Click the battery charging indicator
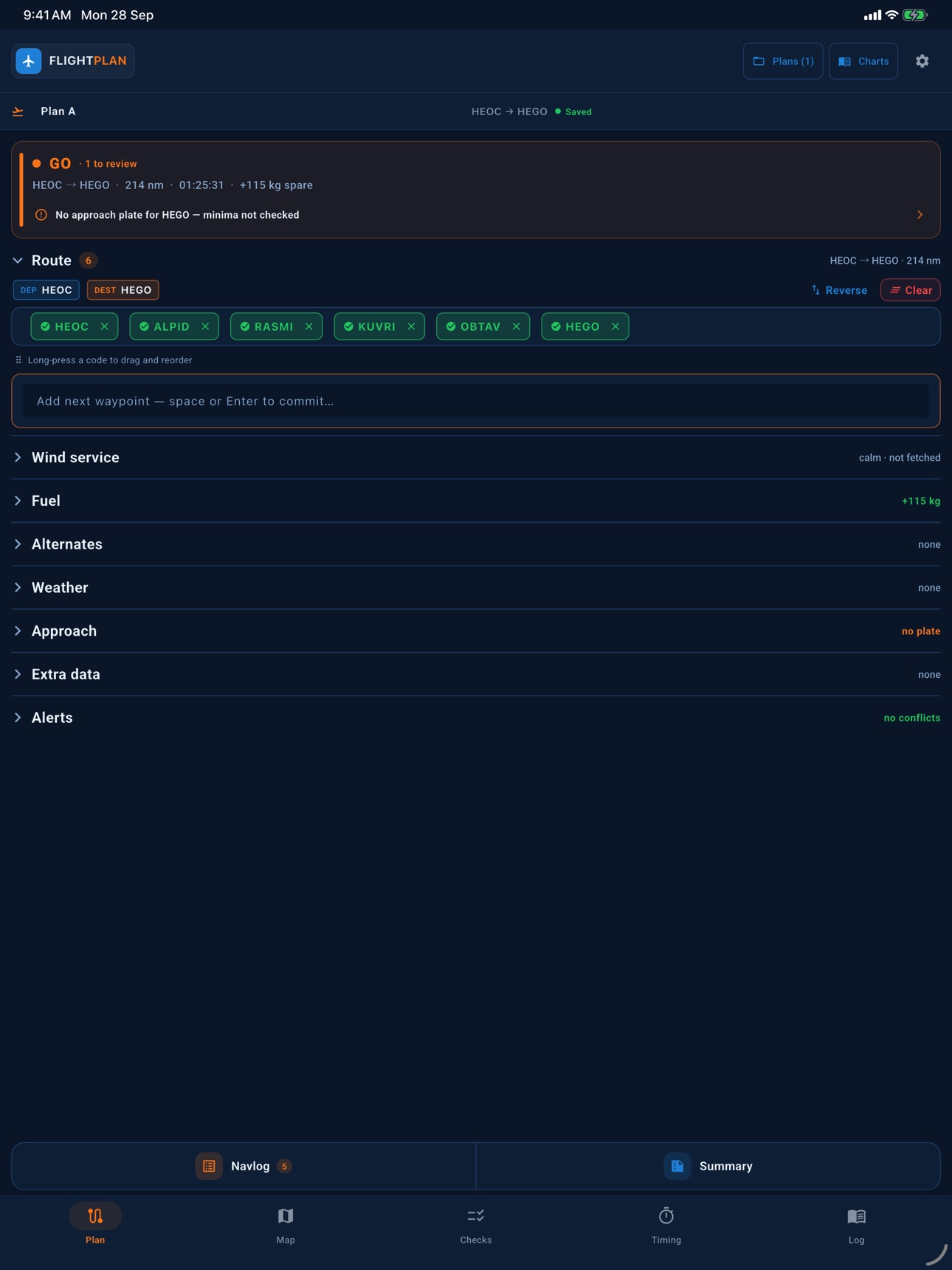 tap(915, 15)
